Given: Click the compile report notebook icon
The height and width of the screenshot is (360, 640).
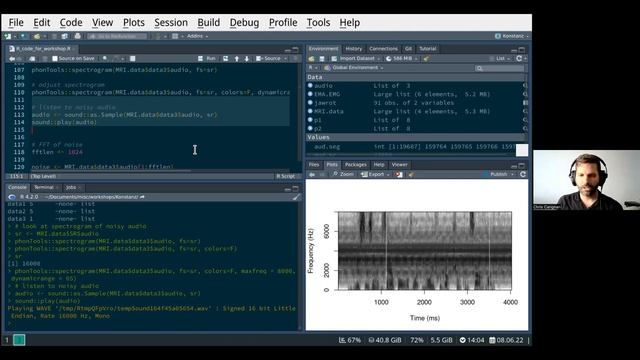Looking at the screenshot, I should tap(133, 59).
